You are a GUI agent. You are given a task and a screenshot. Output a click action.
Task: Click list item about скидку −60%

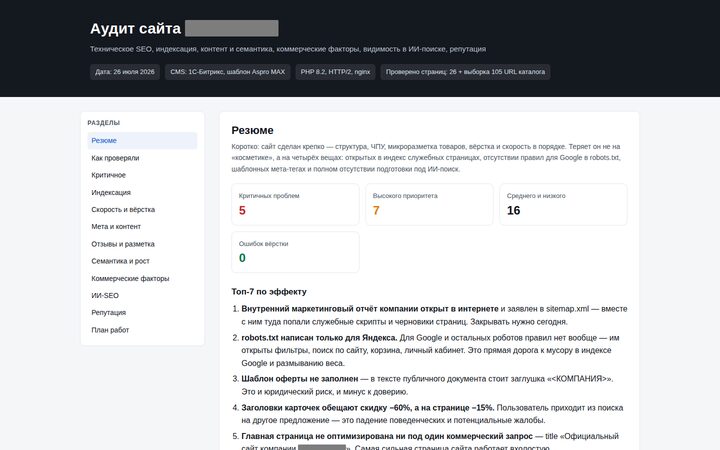[x=434, y=414]
